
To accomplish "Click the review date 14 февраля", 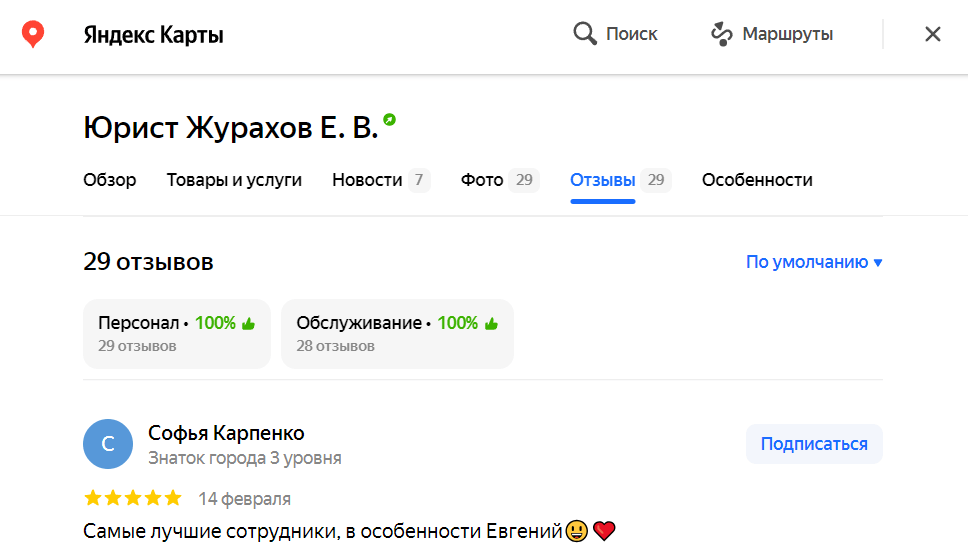I will click(x=244, y=498).
